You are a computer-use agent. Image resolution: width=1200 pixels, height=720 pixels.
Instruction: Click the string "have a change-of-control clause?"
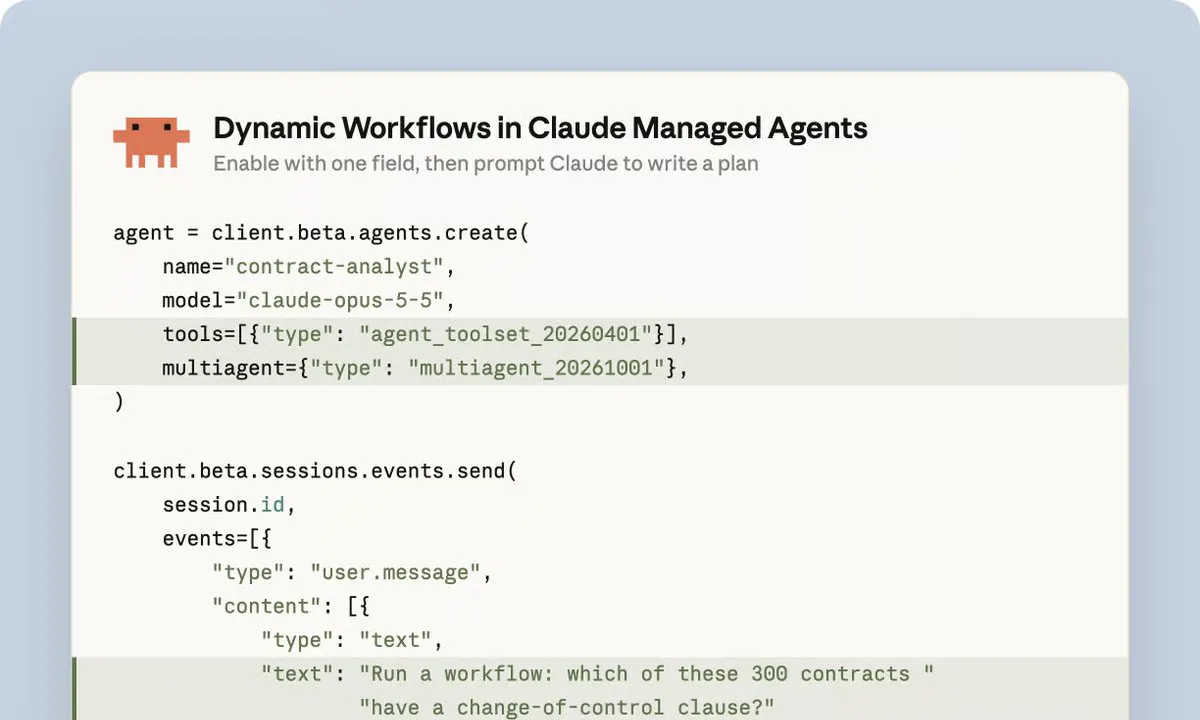(567, 708)
